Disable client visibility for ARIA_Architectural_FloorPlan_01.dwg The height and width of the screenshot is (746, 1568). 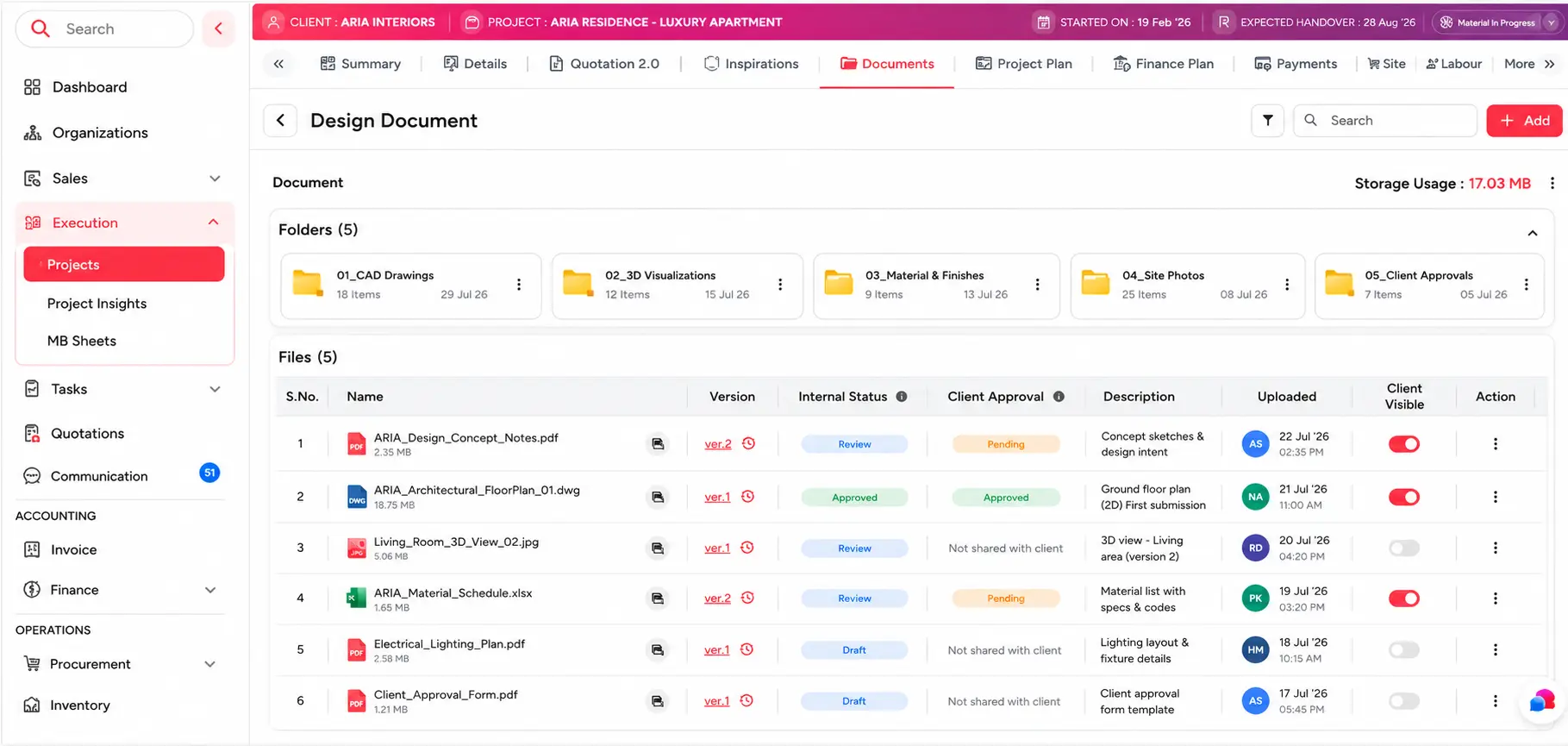pyautogui.click(x=1403, y=497)
